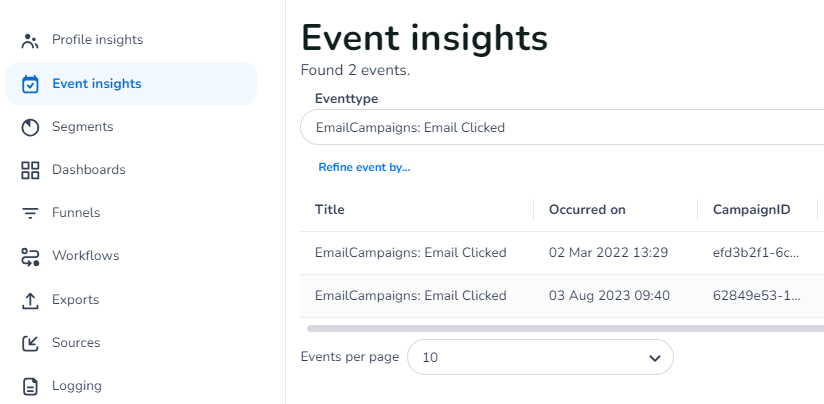Click the 'Refine event by...' link
Screen dimensions: 824x404
(364, 167)
